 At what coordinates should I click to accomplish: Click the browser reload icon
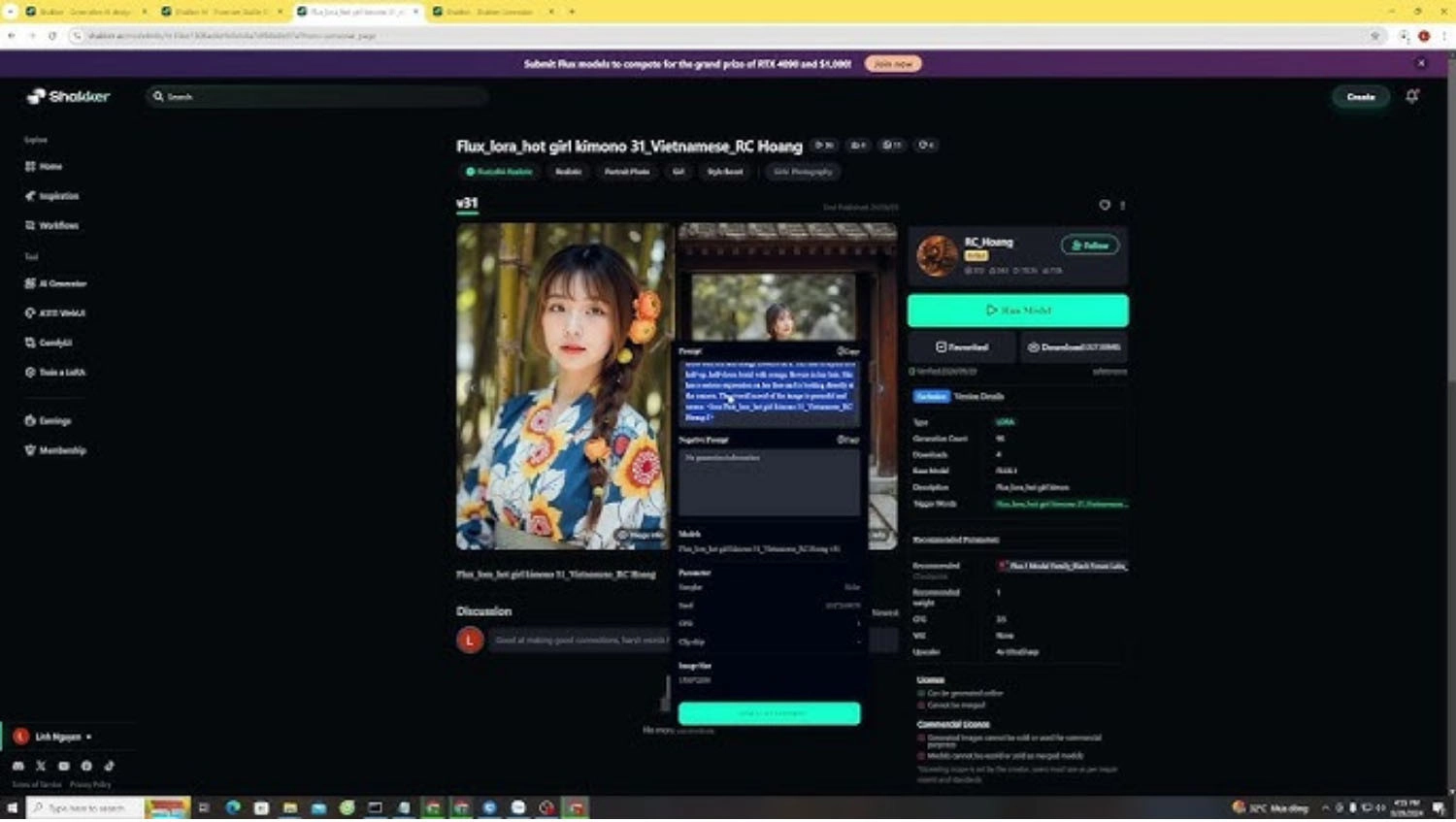point(52,36)
